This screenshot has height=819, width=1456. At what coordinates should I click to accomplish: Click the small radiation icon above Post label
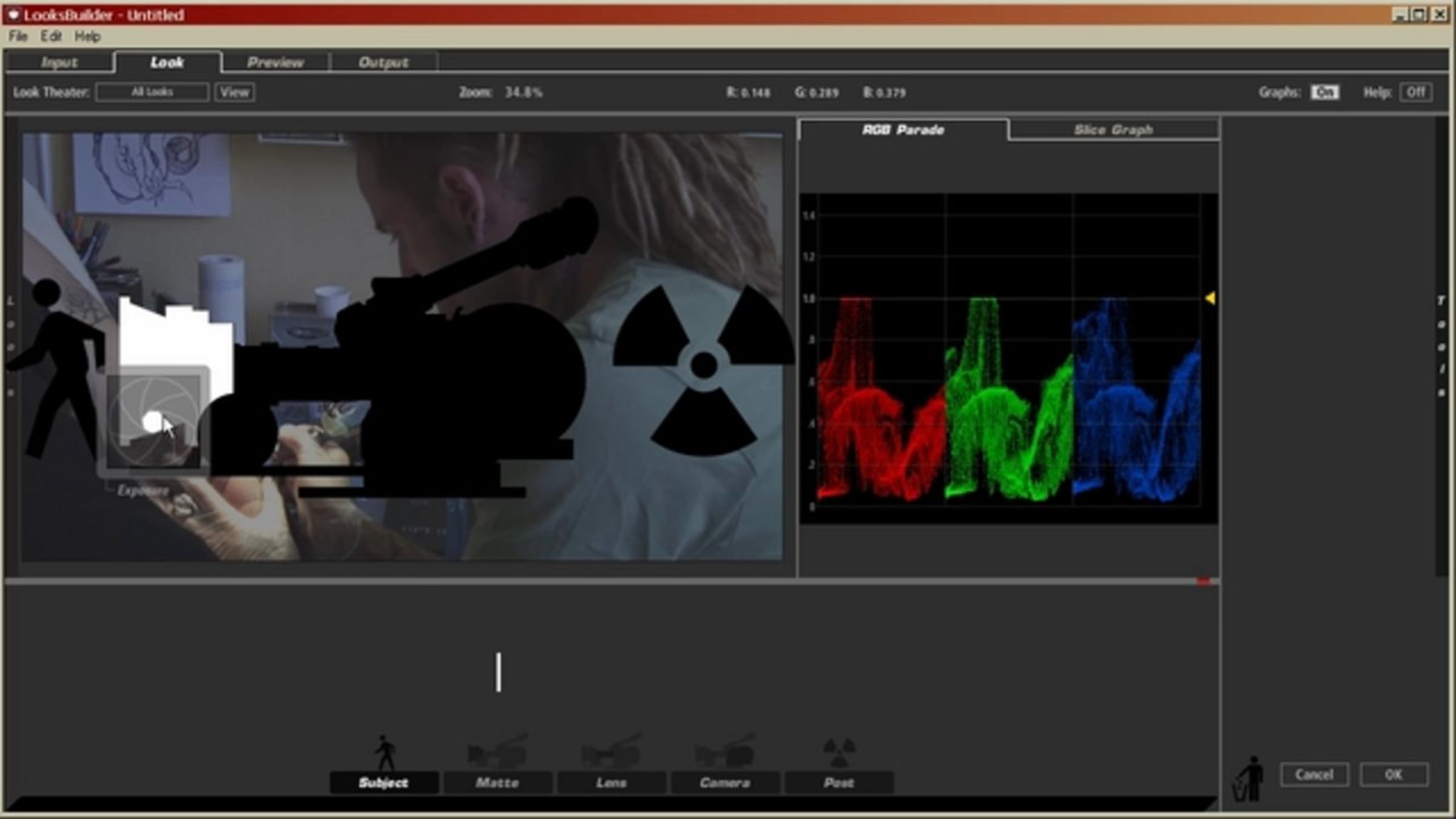[x=839, y=752]
